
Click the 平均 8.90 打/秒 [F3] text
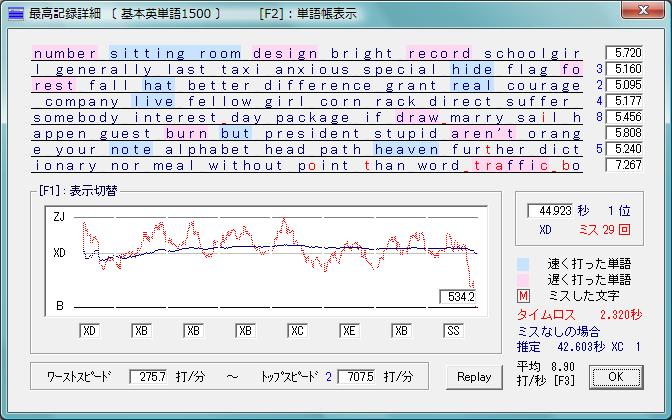(546, 373)
